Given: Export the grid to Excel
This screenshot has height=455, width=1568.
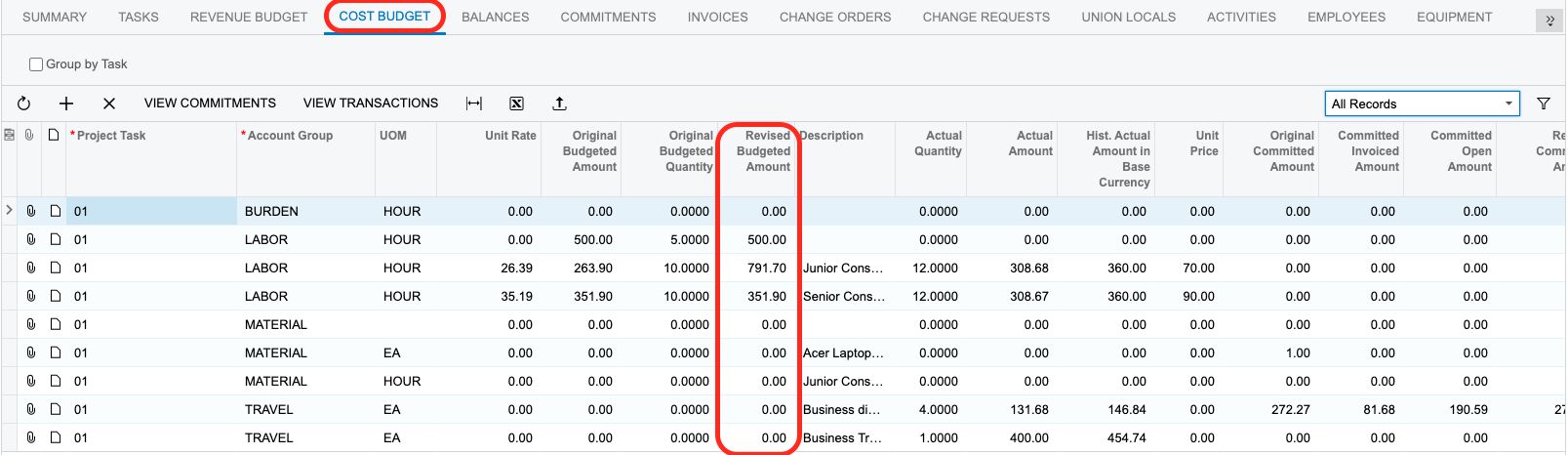Looking at the screenshot, I should (517, 103).
